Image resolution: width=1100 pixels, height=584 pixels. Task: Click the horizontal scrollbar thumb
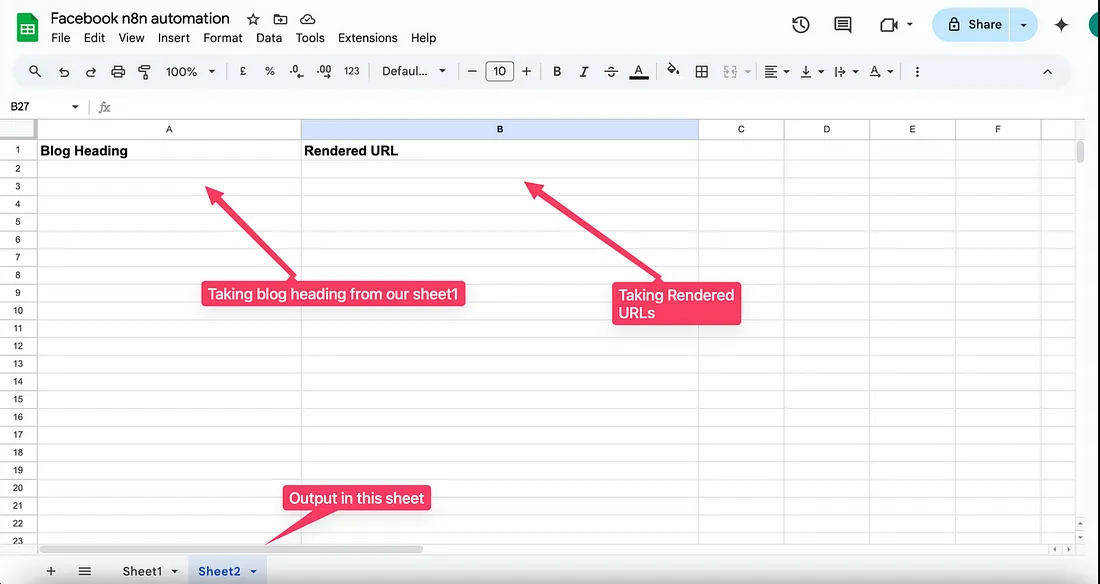[x=231, y=549]
